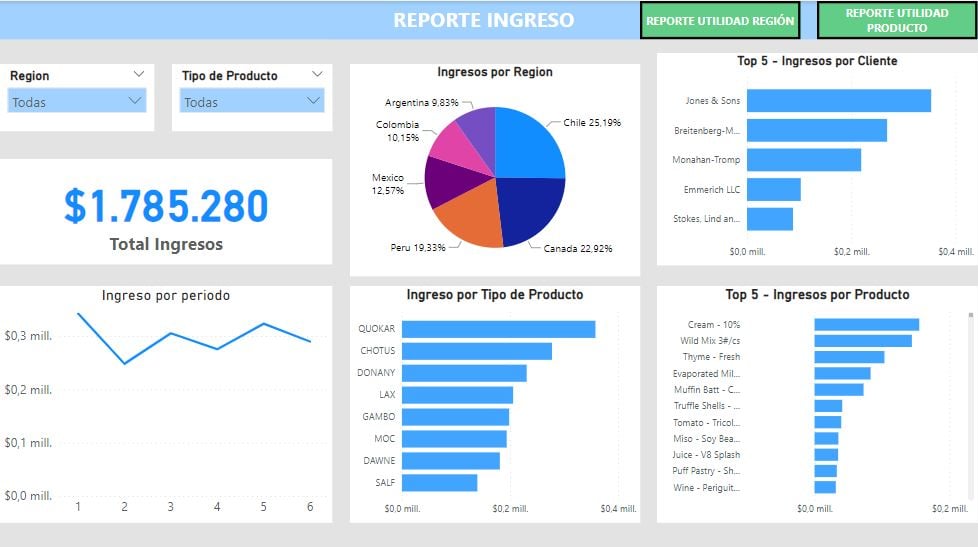Click the Total Ingresos card value
Viewport: 978px width, 547px height.
coord(166,206)
